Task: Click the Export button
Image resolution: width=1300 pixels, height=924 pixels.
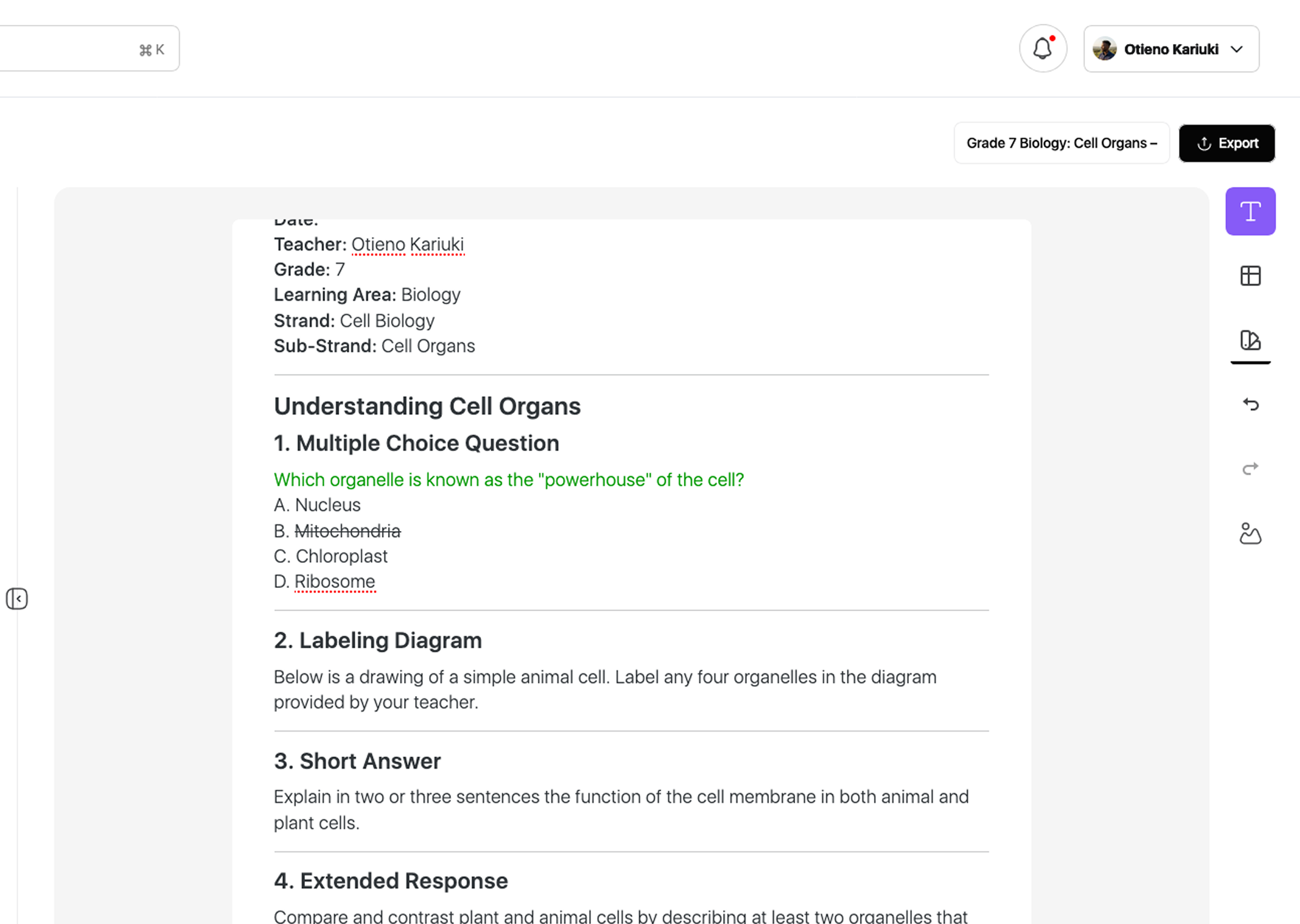Action: [x=1226, y=144]
